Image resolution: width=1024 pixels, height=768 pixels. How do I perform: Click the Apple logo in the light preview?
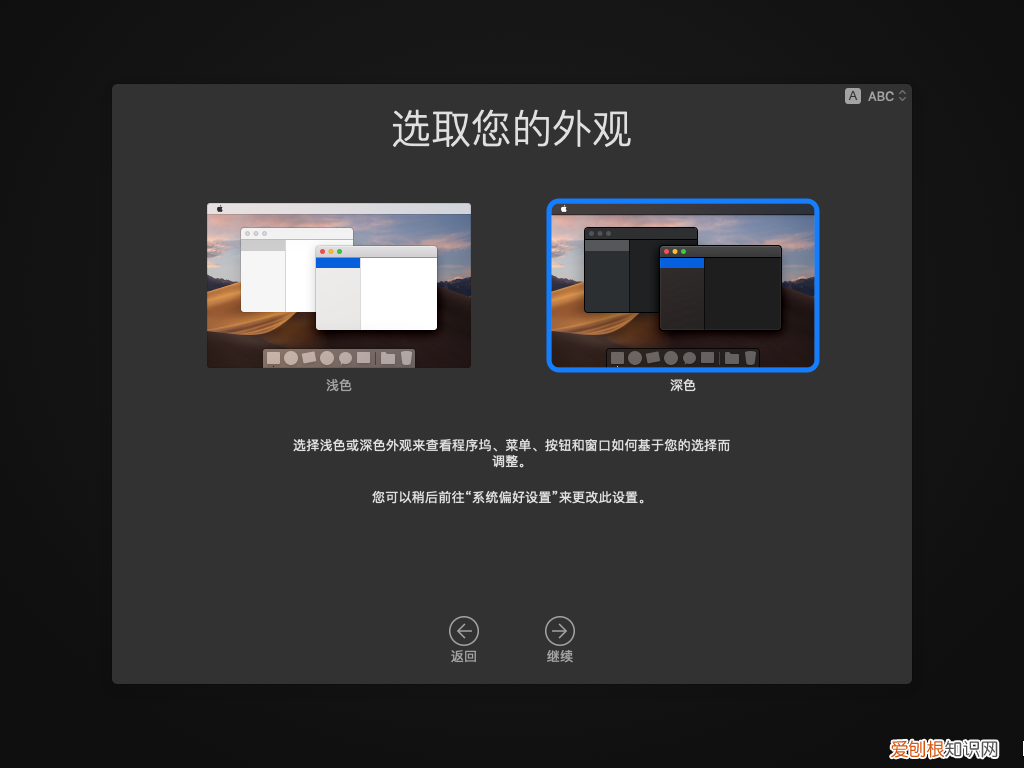[x=221, y=208]
